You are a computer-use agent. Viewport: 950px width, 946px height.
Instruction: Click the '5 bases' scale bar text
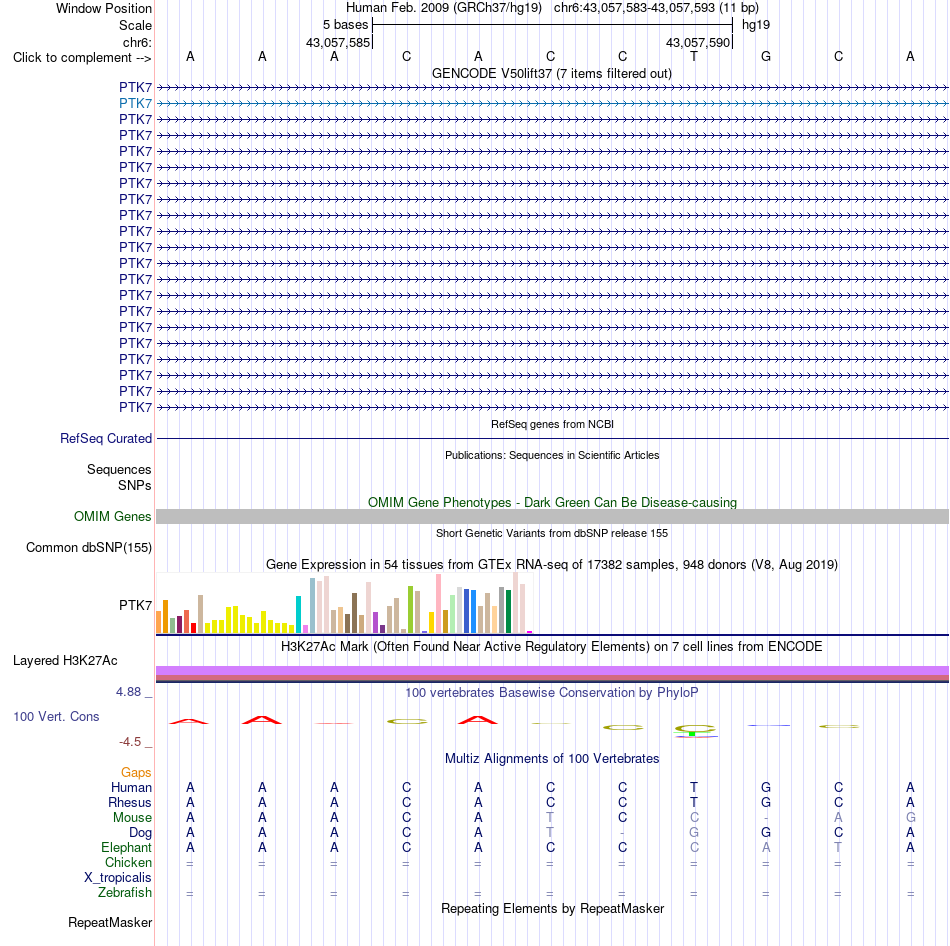[x=345, y=25]
